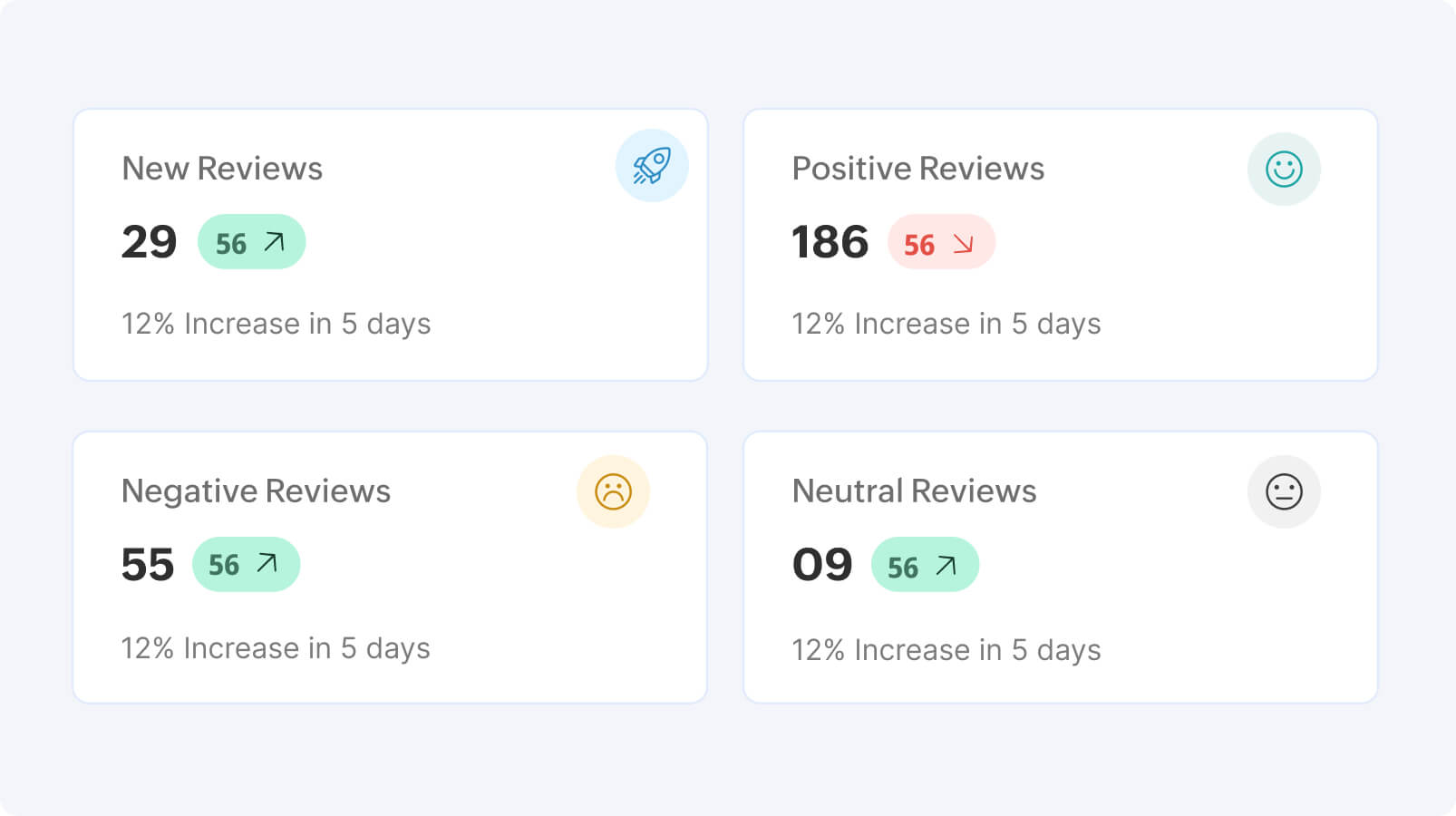
Task: Select the New Reviews card title
Action: [x=222, y=169]
